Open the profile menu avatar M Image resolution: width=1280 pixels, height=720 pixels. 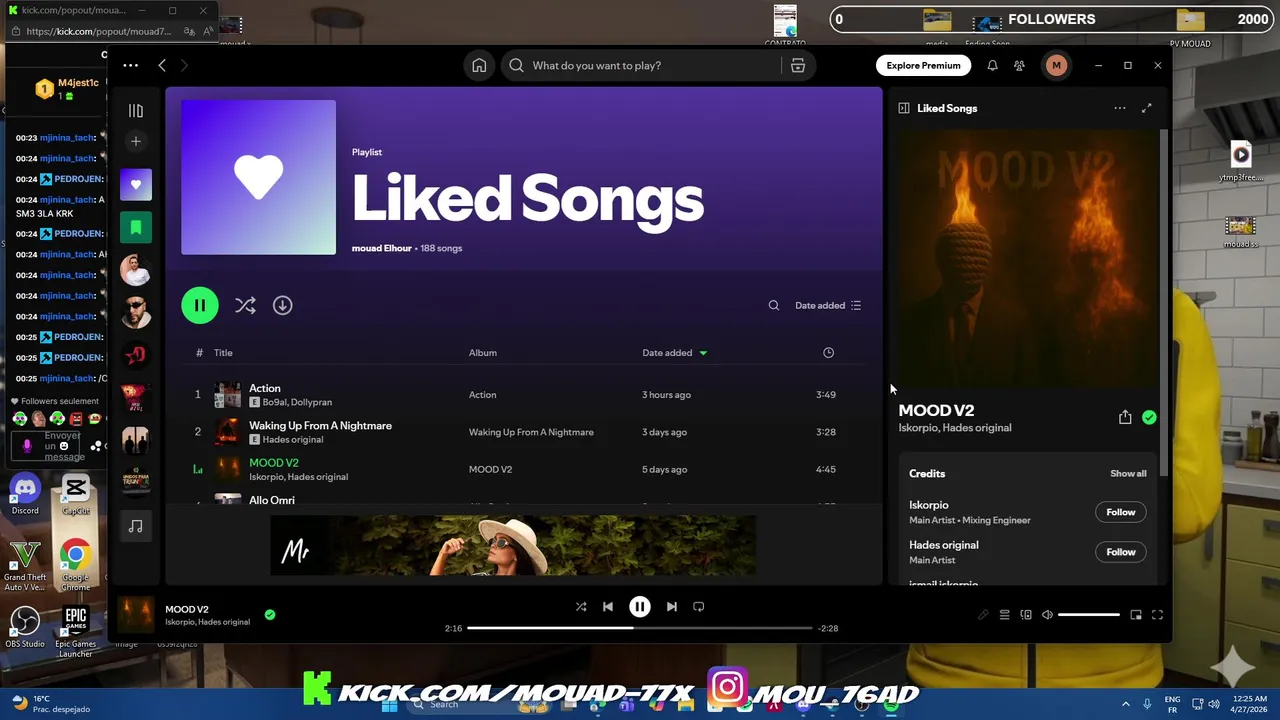coord(1056,65)
